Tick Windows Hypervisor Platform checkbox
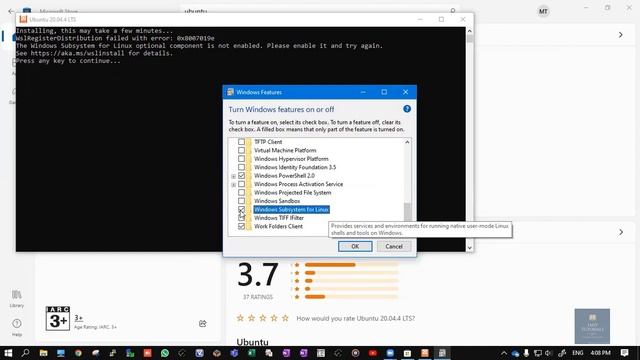The width and height of the screenshot is (640, 360). [241, 159]
